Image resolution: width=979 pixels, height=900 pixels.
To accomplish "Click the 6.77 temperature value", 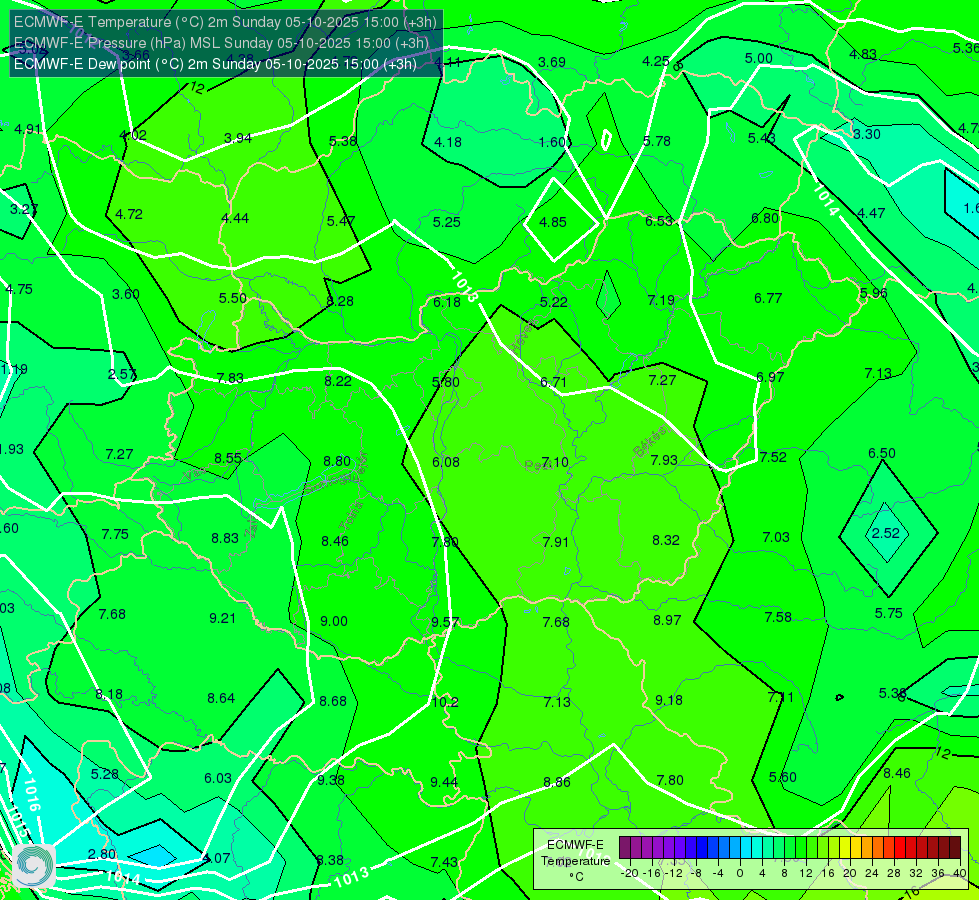I will [x=768, y=298].
